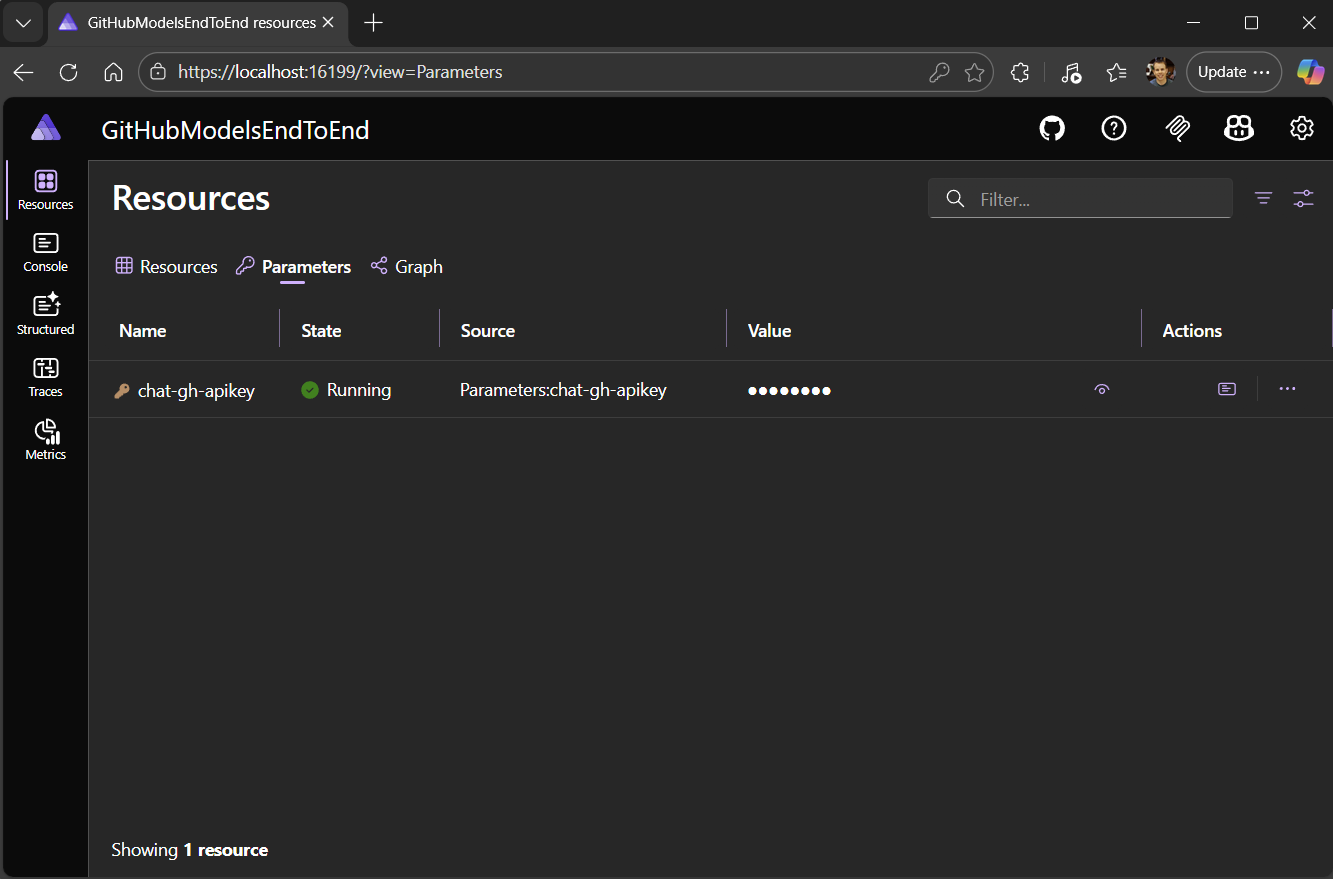Toggle resource type filters icon
This screenshot has height=879, width=1333.
(1263, 198)
